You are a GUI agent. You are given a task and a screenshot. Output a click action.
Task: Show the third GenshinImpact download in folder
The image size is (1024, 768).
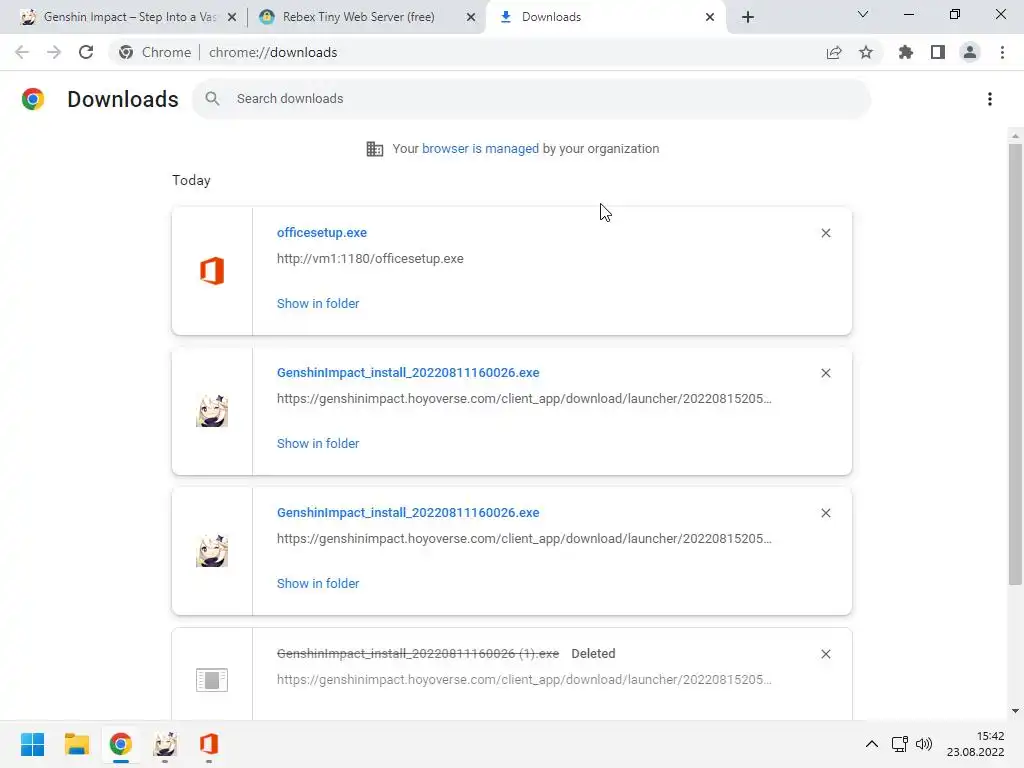[318, 584]
